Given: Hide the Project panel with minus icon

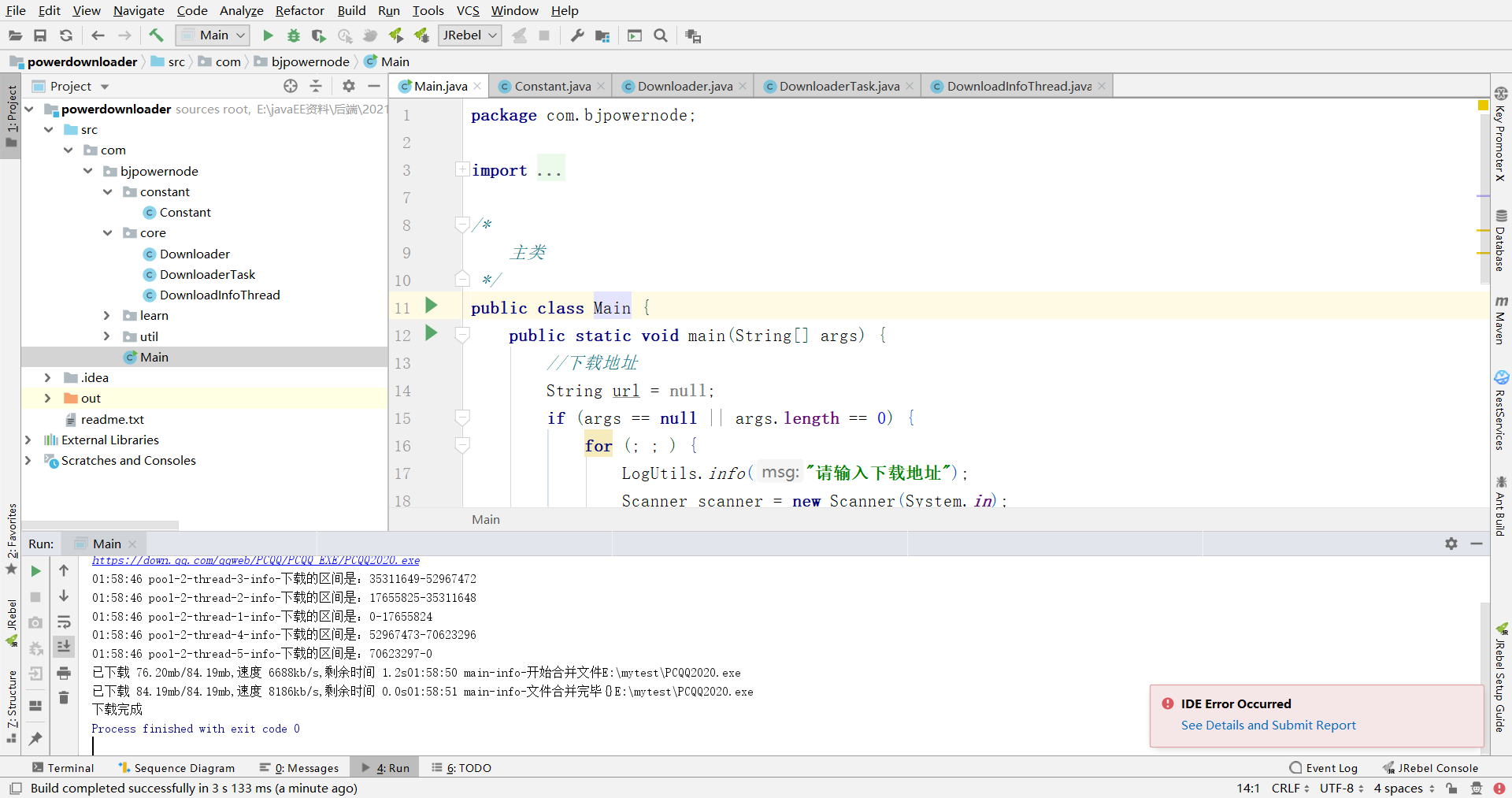Looking at the screenshot, I should 374,86.
